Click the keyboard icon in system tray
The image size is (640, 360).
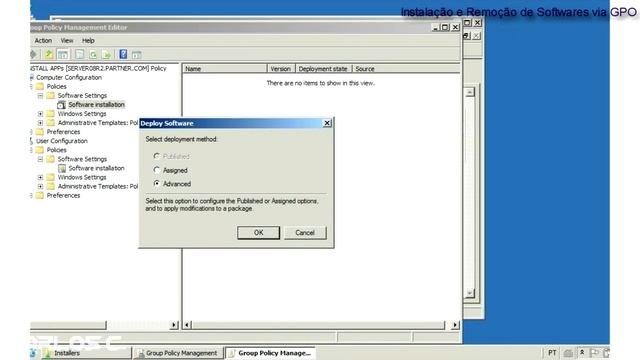[x=568, y=353]
